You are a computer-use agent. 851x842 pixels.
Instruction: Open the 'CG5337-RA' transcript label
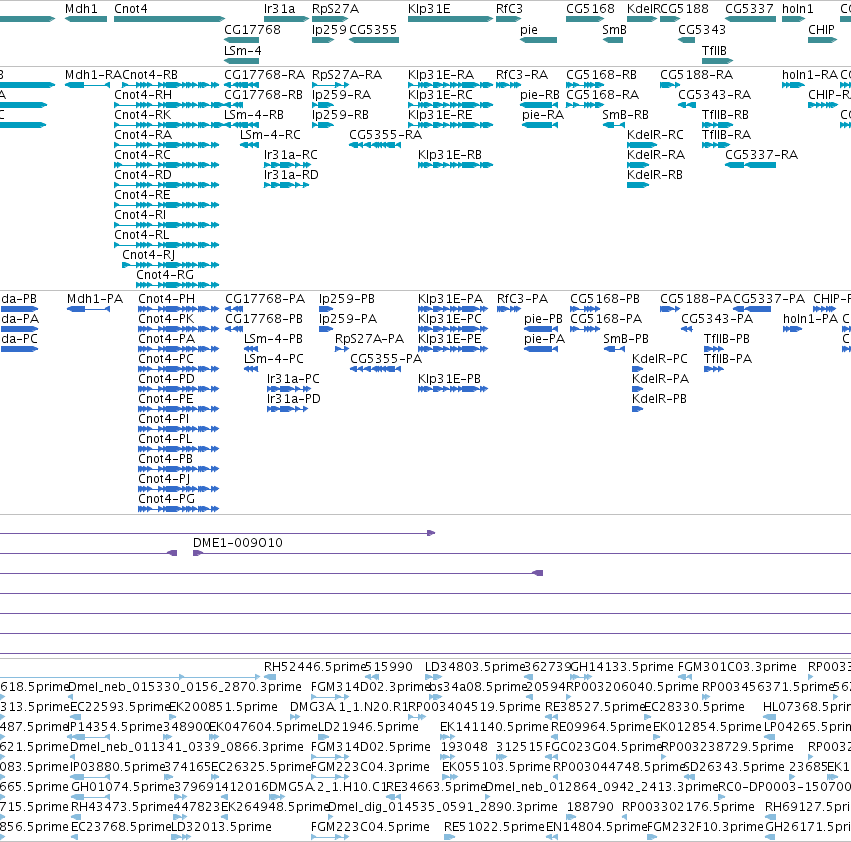761,155
